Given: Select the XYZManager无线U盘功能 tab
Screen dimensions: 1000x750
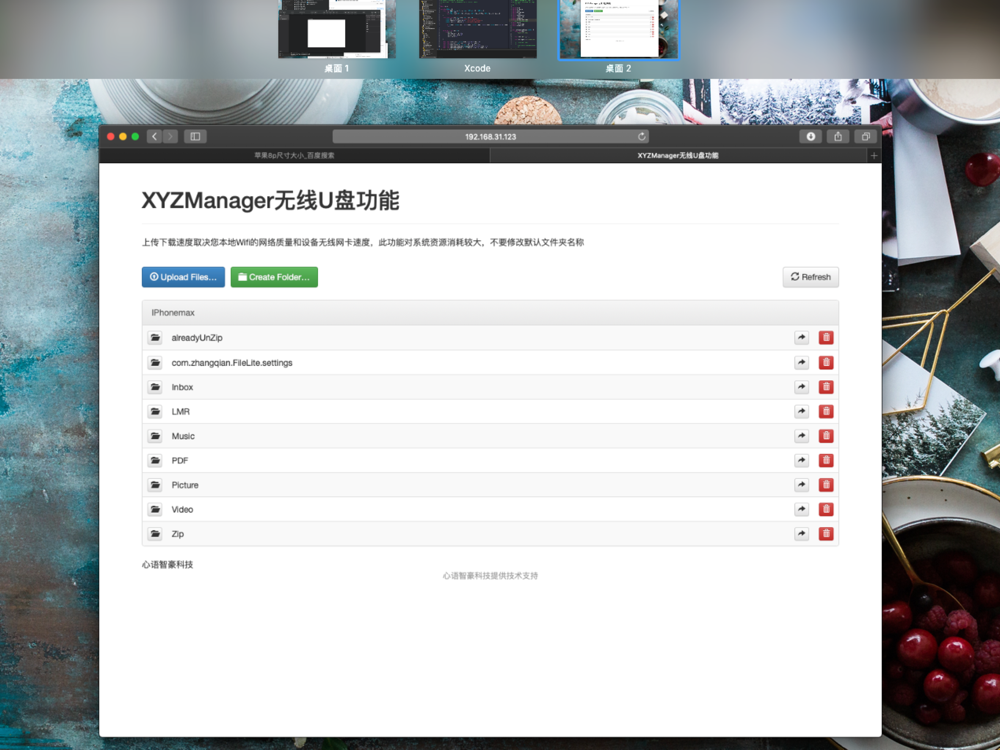Looking at the screenshot, I should (678, 156).
